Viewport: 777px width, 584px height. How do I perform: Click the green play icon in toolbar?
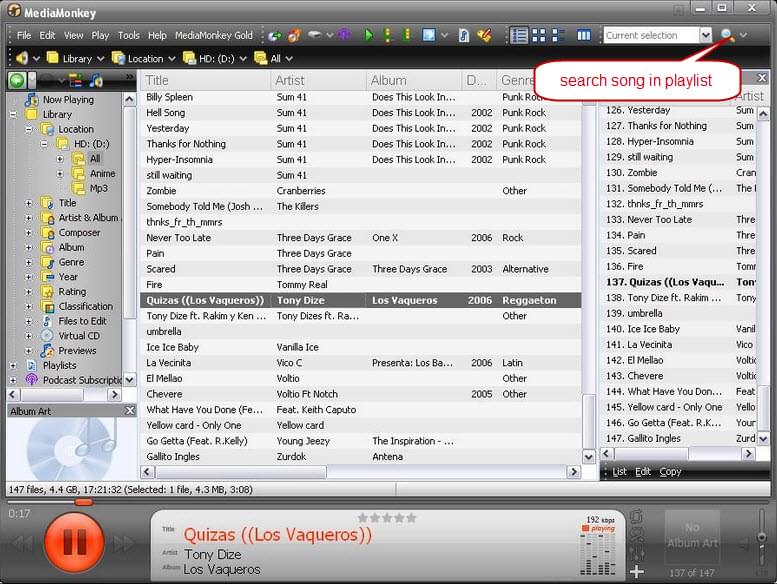[369, 35]
